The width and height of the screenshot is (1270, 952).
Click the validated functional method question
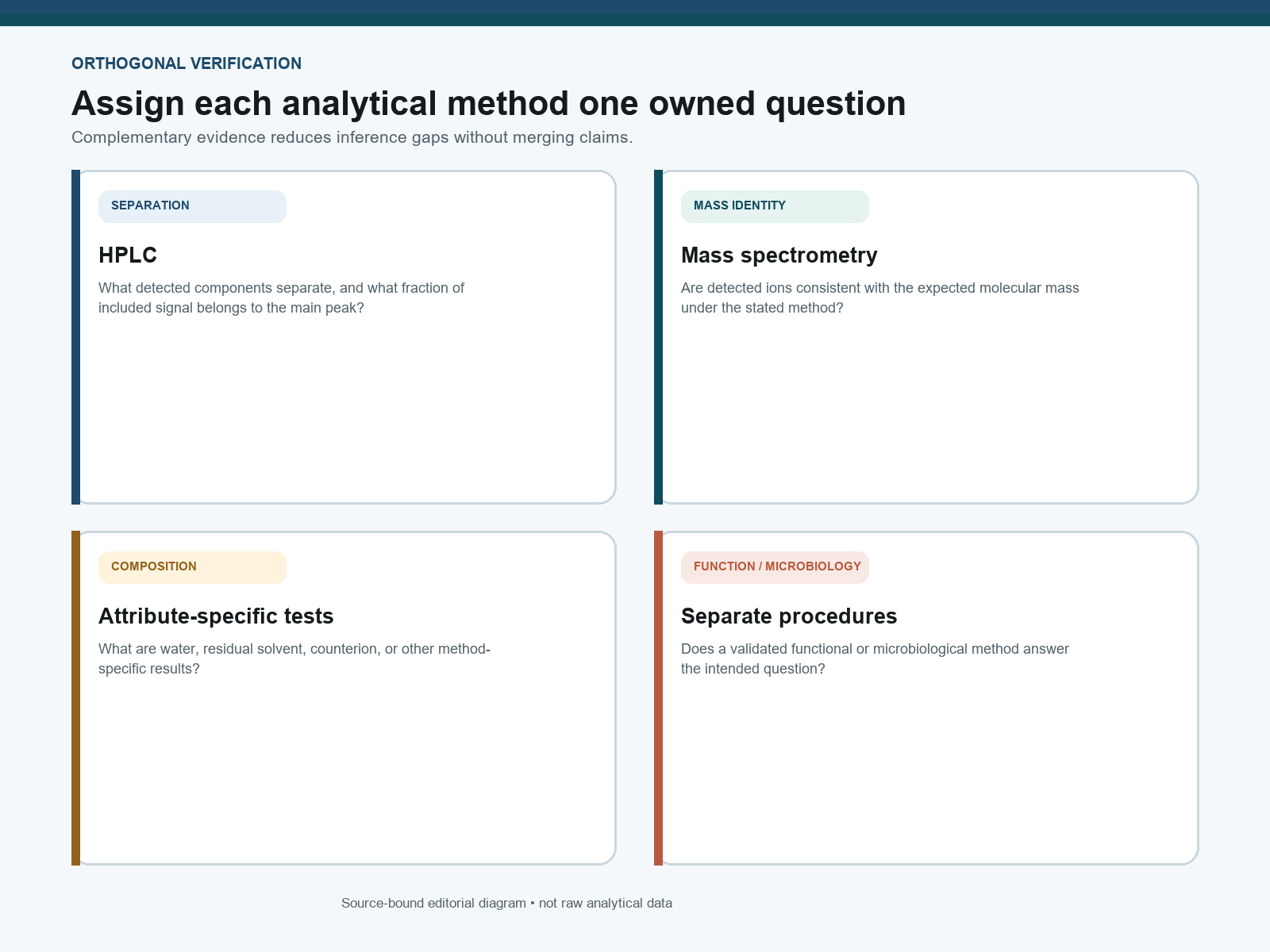(875, 658)
